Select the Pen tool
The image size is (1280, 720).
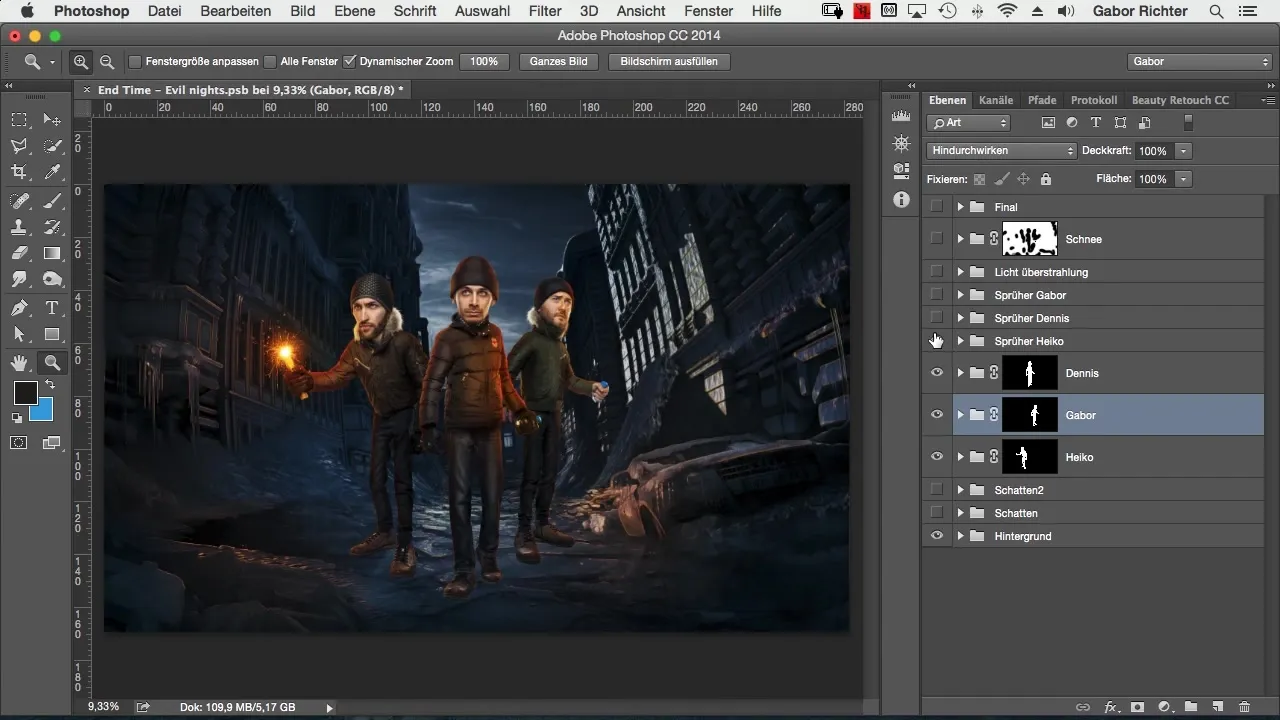(x=19, y=308)
